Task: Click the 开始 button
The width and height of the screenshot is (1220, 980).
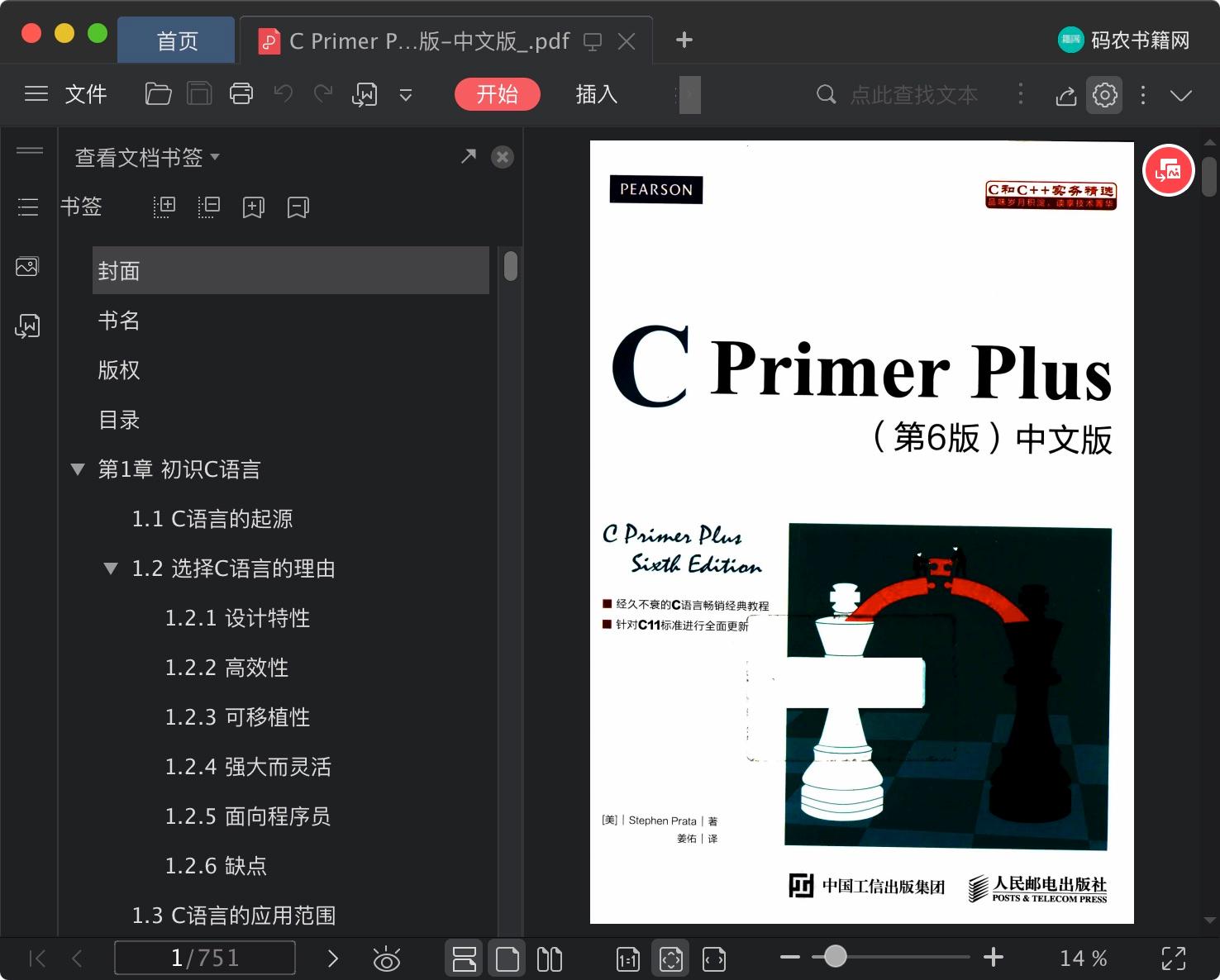Action: click(x=497, y=94)
